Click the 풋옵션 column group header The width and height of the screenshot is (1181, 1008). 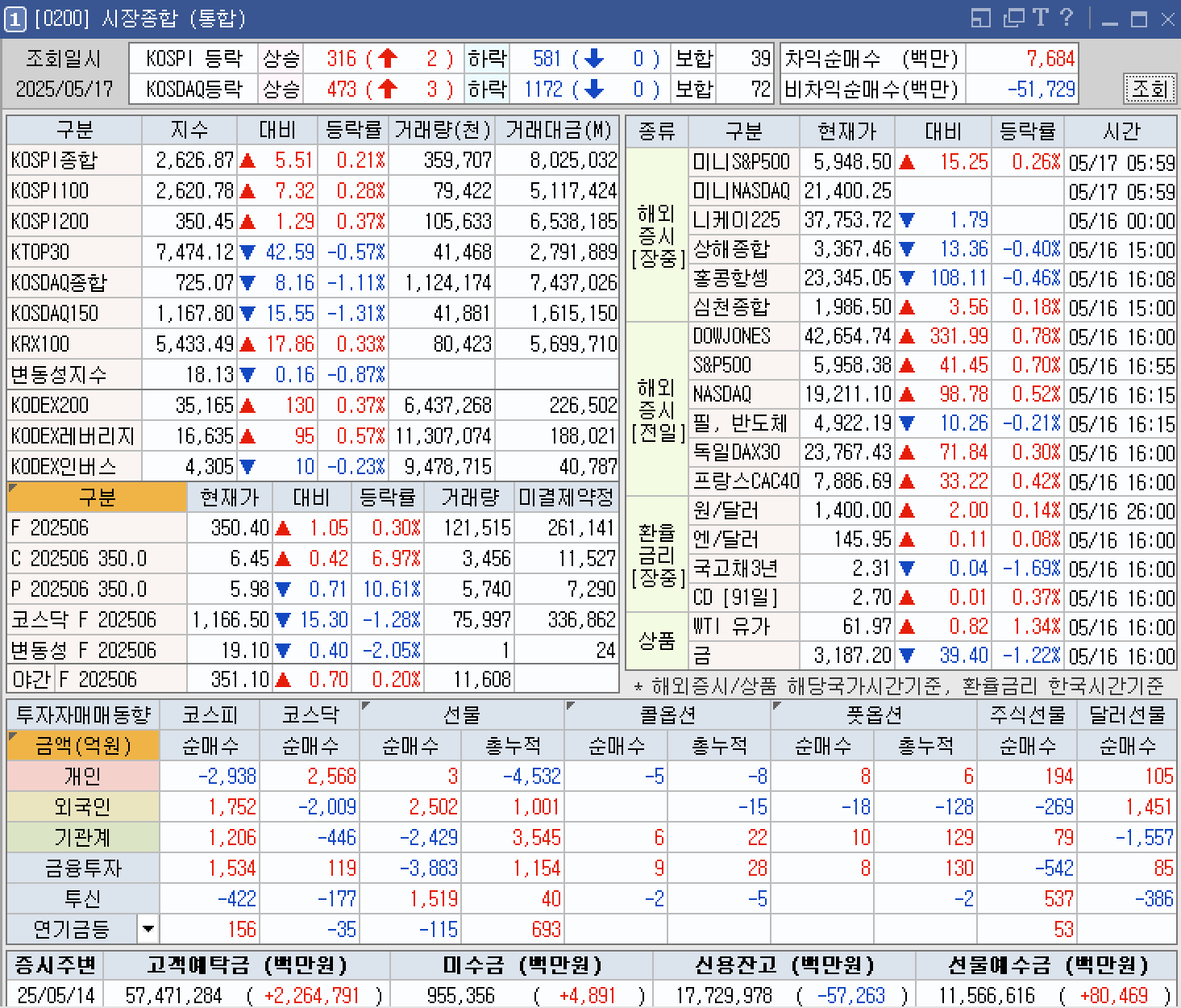coord(874,714)
